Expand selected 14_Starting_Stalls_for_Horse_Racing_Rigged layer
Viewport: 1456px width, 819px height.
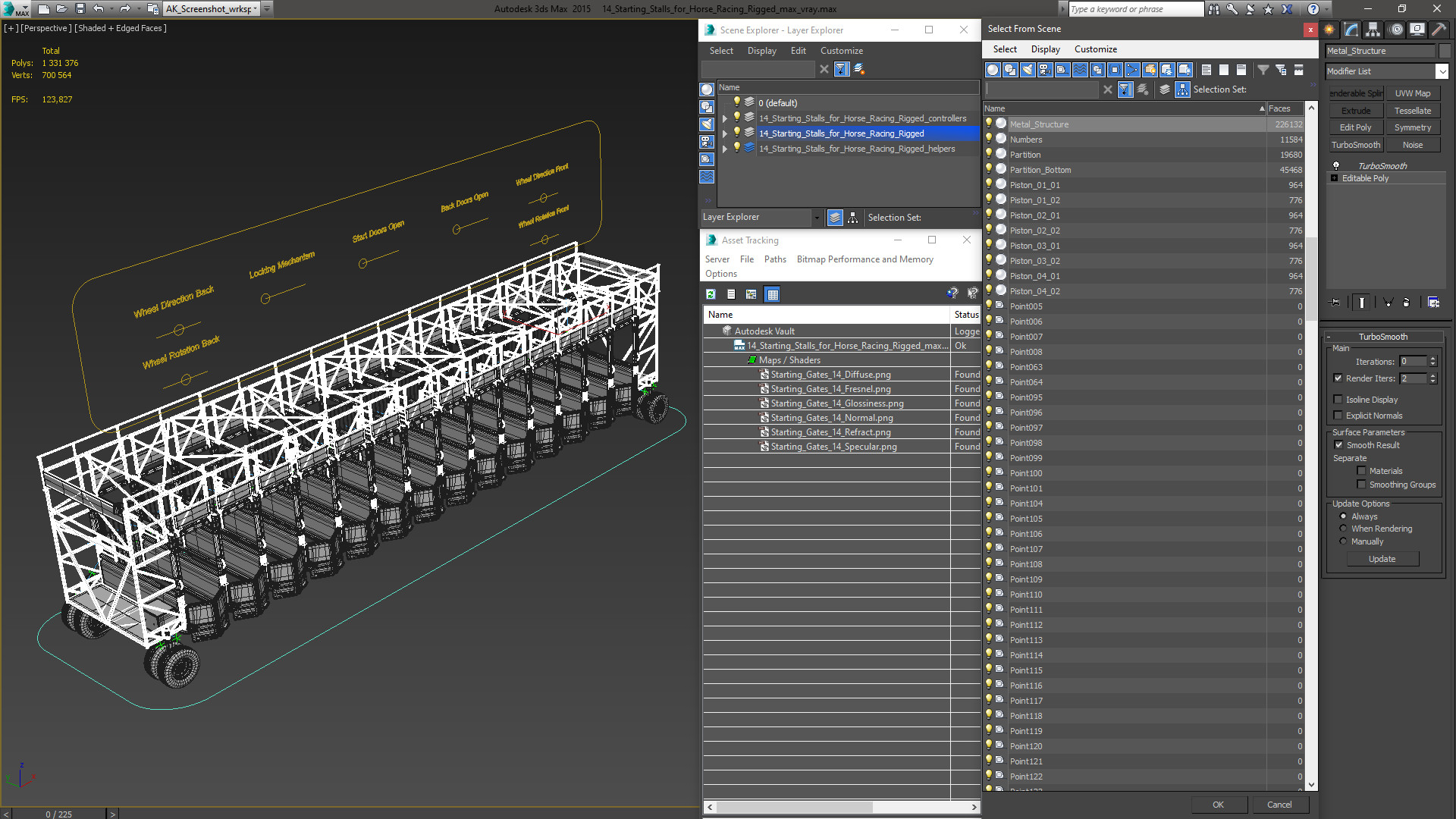click(725, 133)
